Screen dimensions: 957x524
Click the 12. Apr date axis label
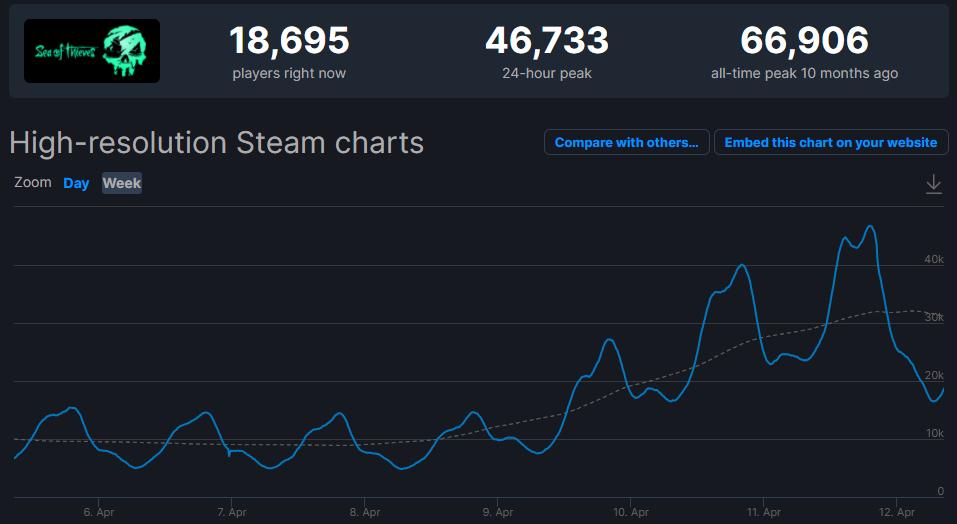coord(897,512)
